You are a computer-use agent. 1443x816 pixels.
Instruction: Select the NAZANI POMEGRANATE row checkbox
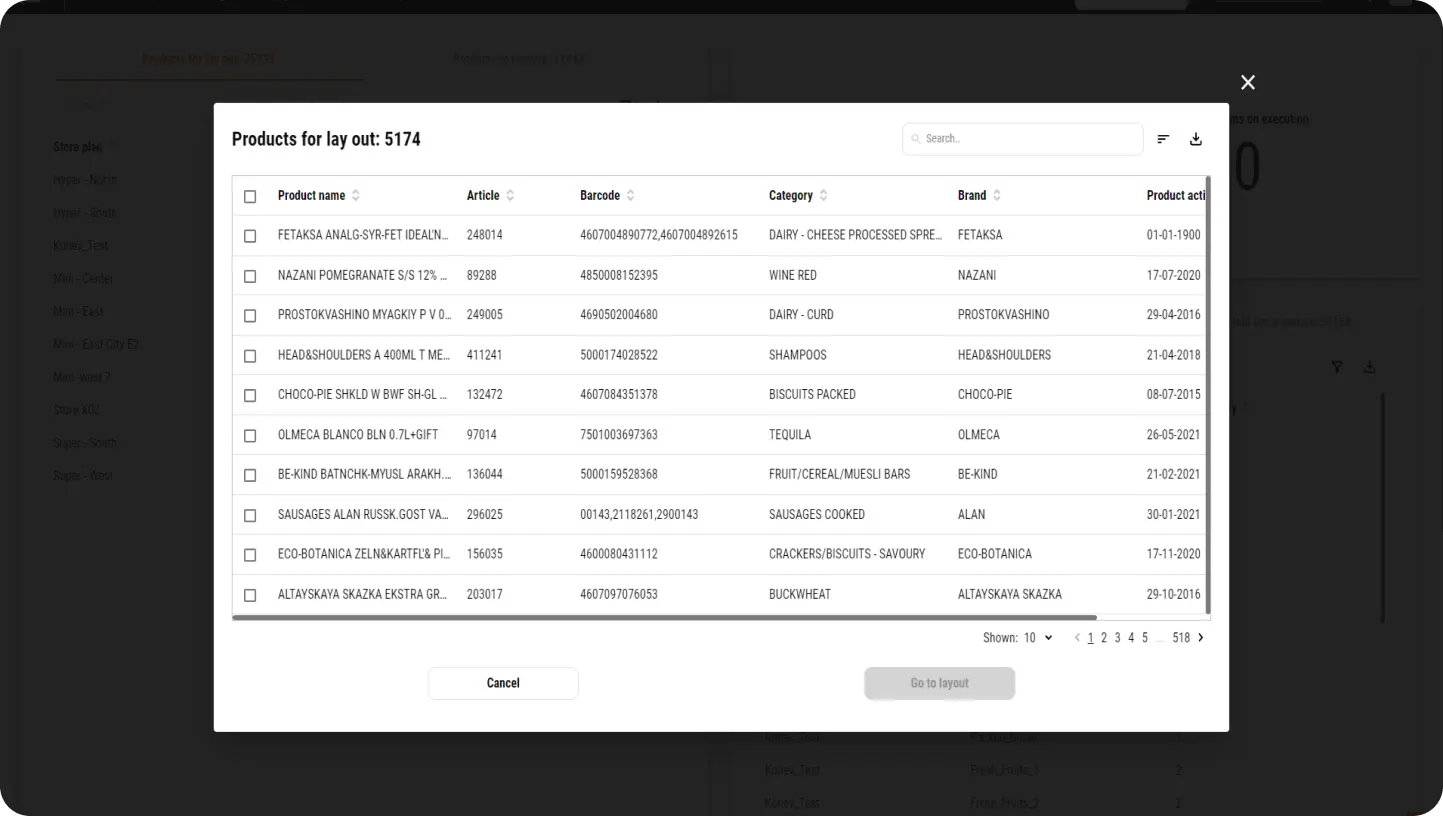(250, 276)
